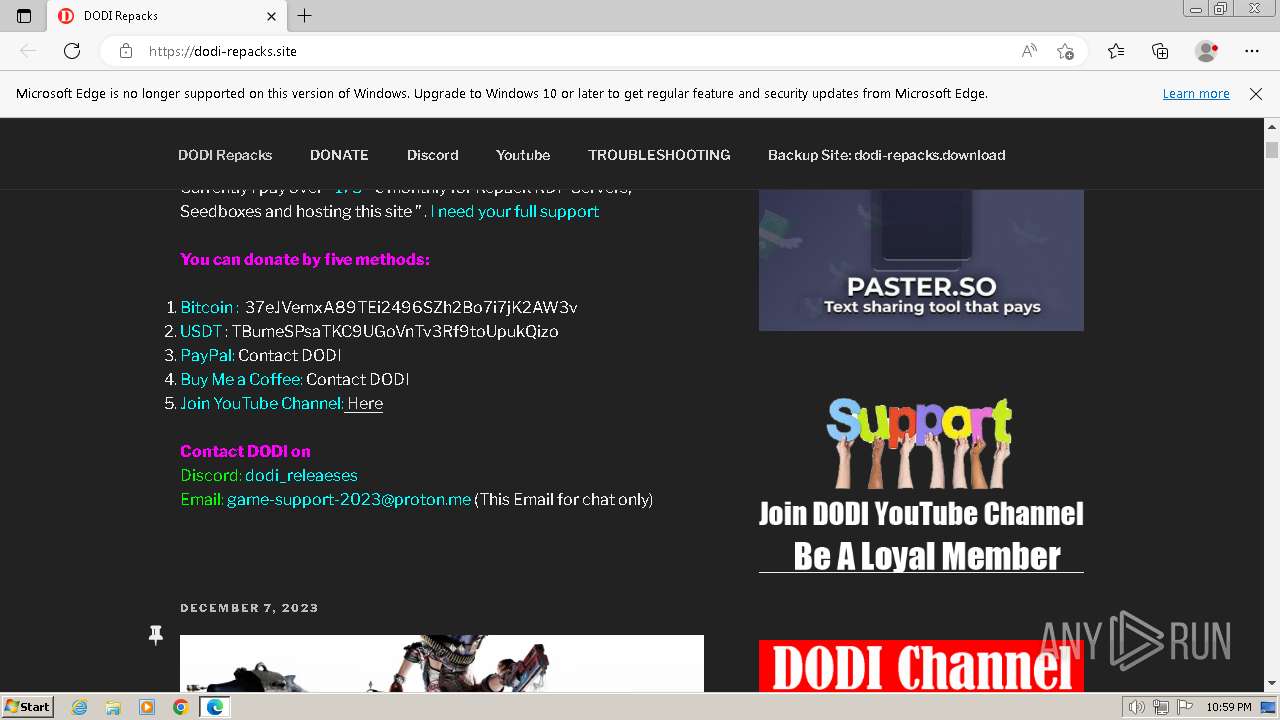Open the TROUBLESHOOTING menu item
Screen dimensions: 1280x720
pyautogui.click(x=659, y=155)
